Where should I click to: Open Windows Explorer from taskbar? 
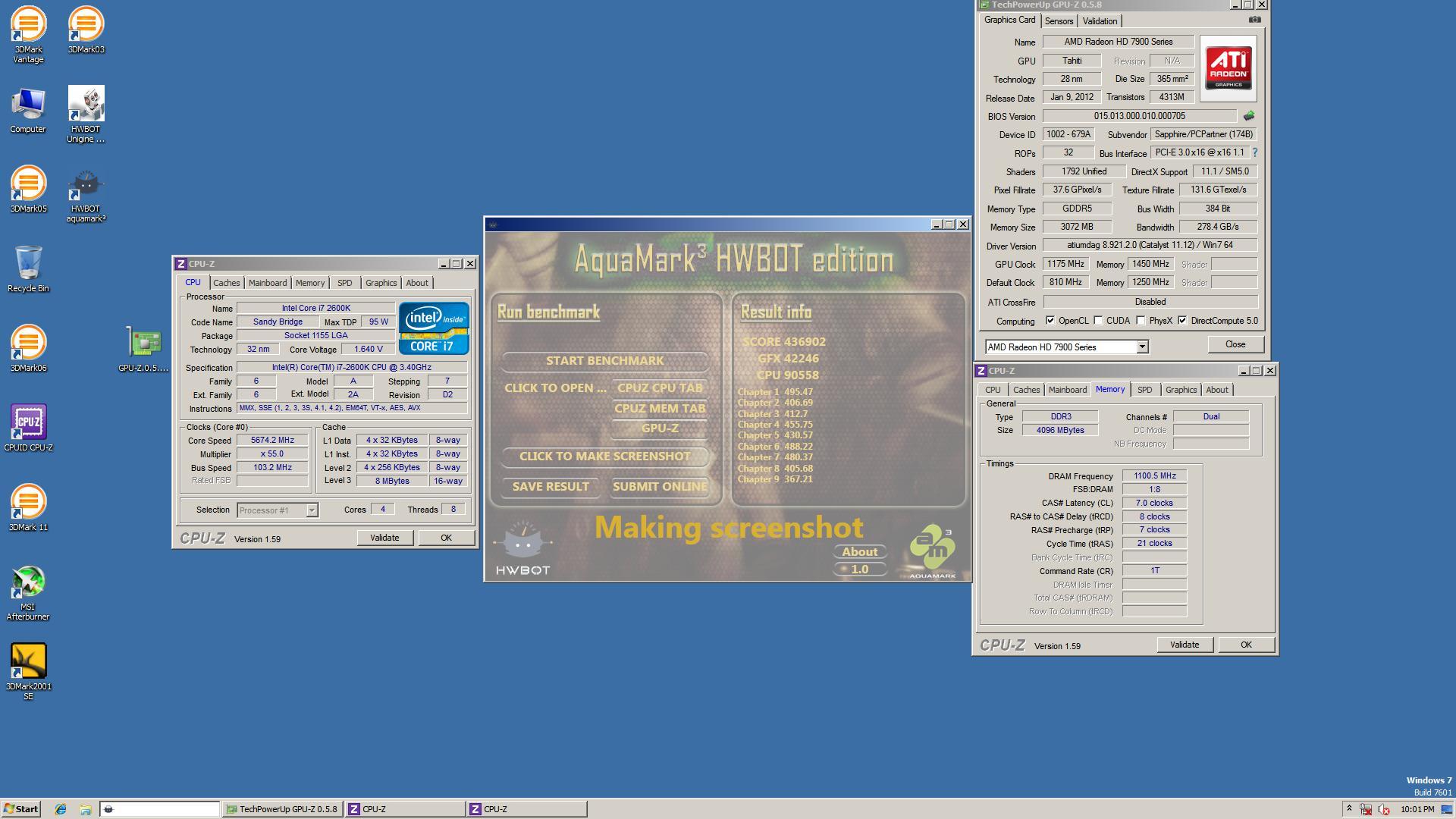tap(86, 809)
